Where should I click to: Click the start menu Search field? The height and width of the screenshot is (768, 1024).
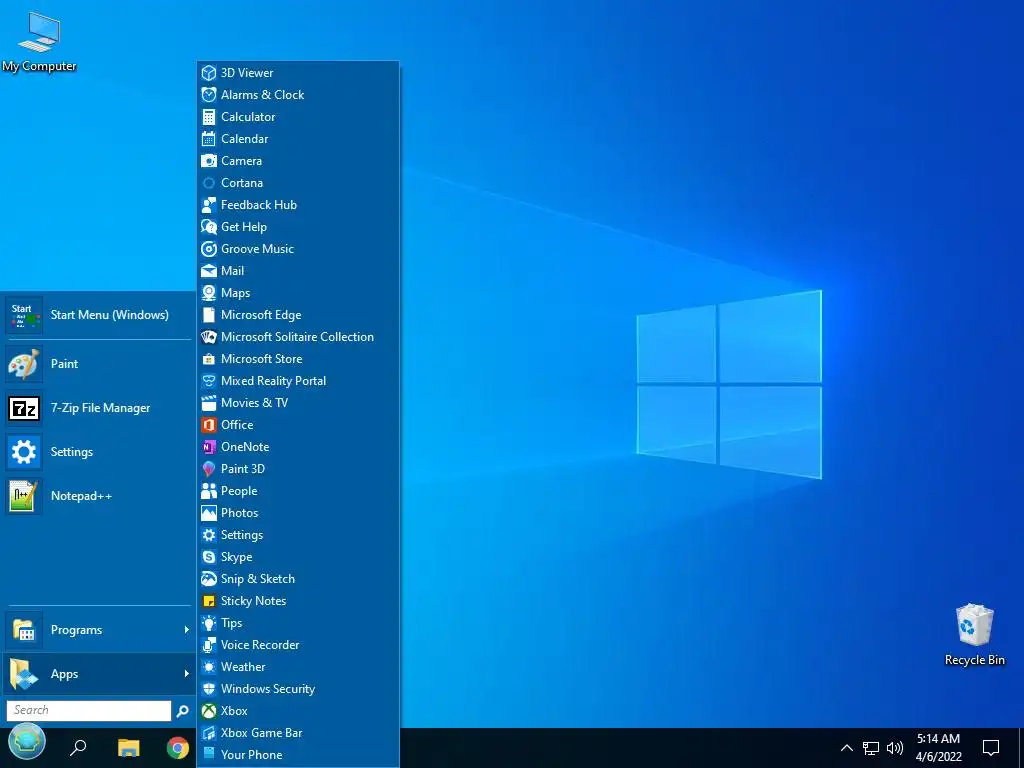click(x=89, y=711)
